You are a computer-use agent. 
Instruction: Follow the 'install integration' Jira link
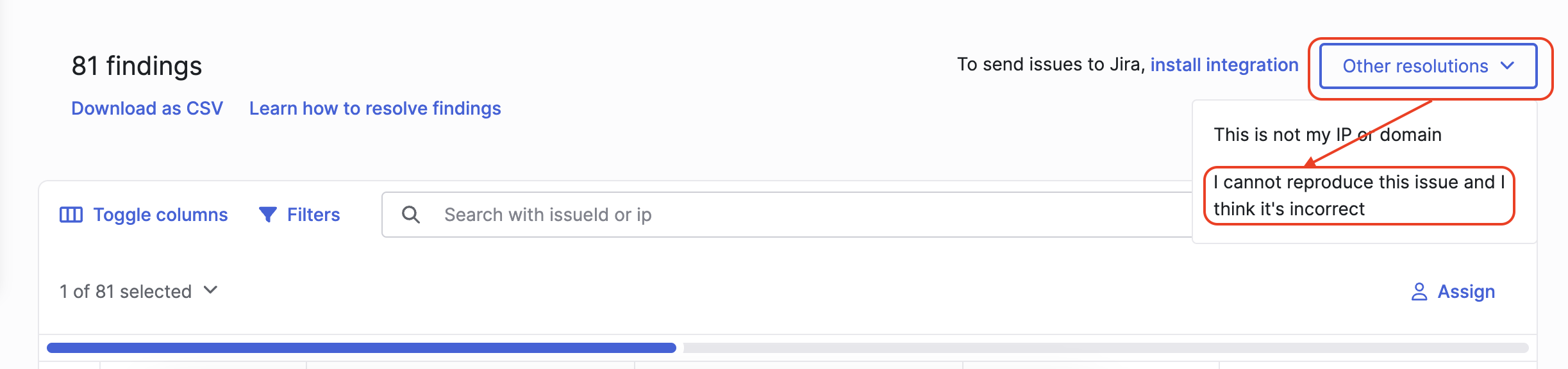[x=1224, y=65]
